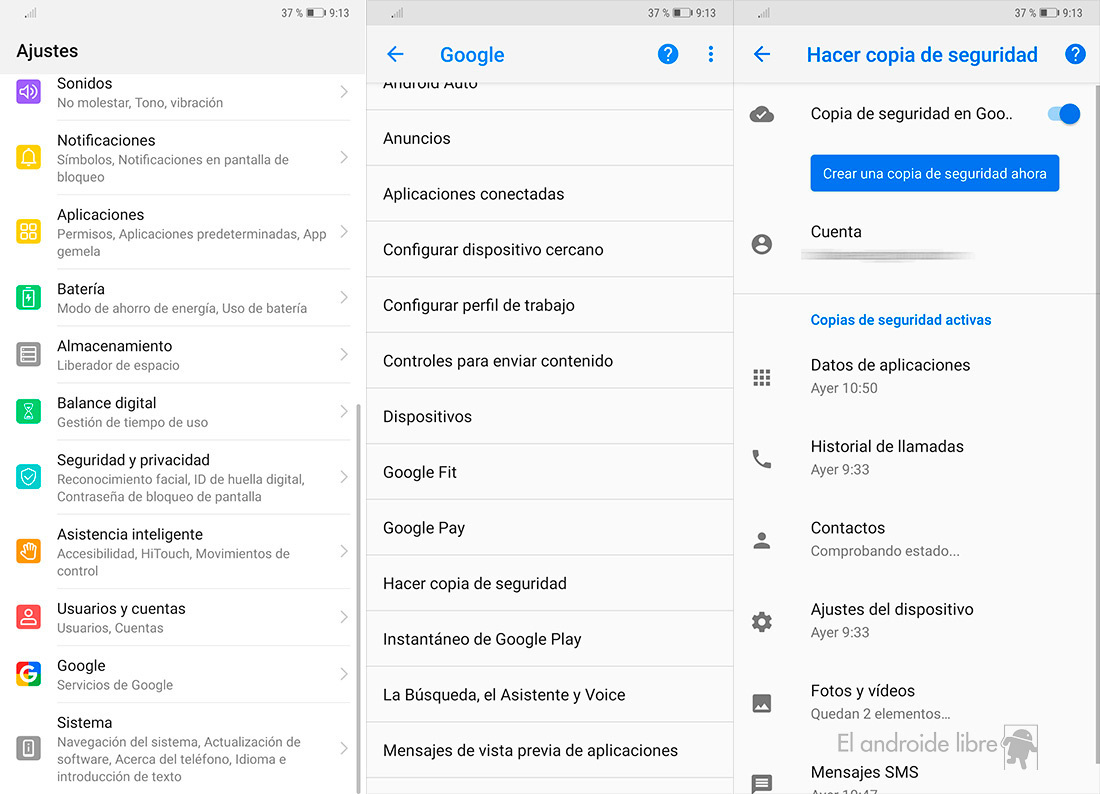This screenshot has width=1100, height=794.
Task: Select Google Pay from the Google list
Action: (x=424, y=528)
